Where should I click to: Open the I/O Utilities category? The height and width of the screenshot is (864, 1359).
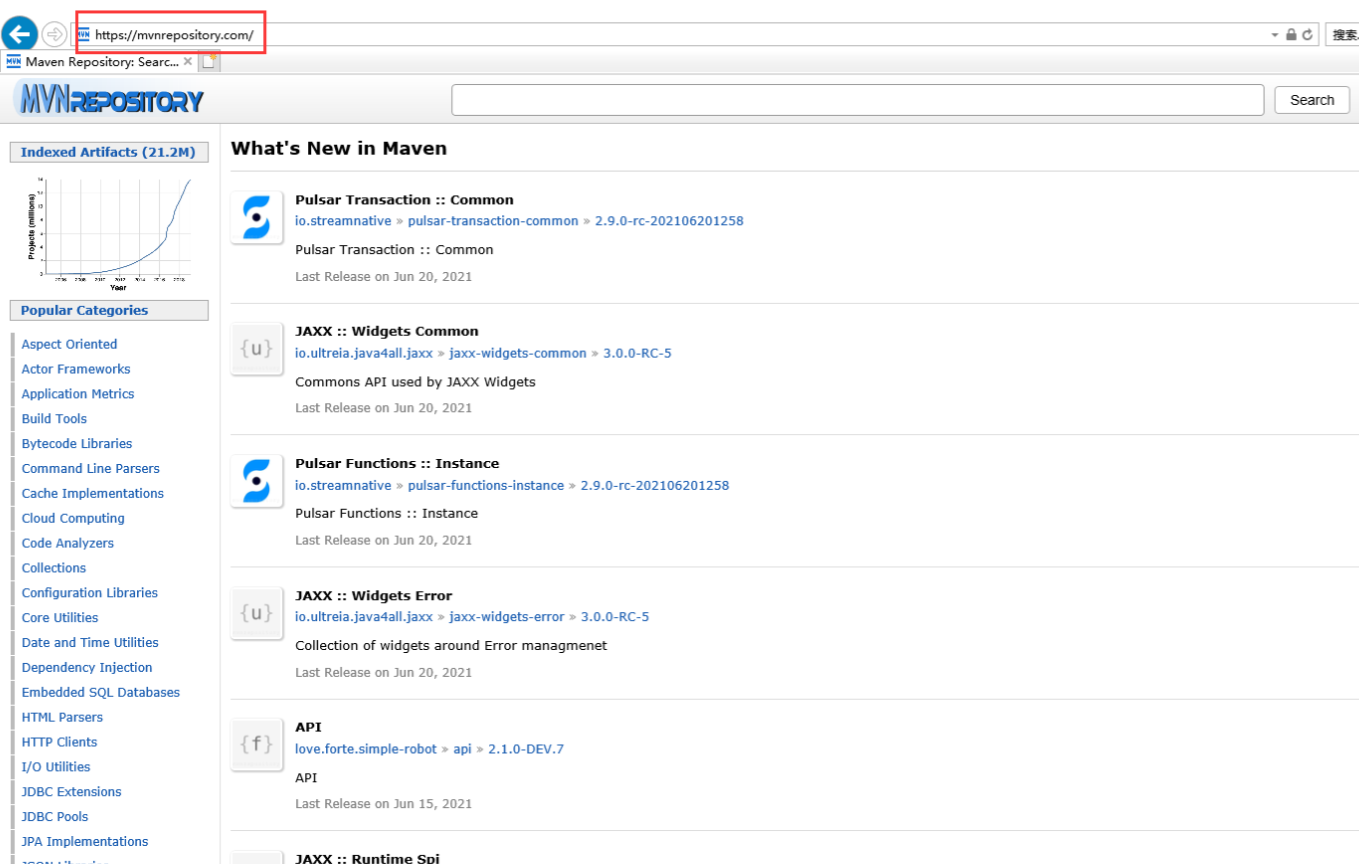(56, 767)
